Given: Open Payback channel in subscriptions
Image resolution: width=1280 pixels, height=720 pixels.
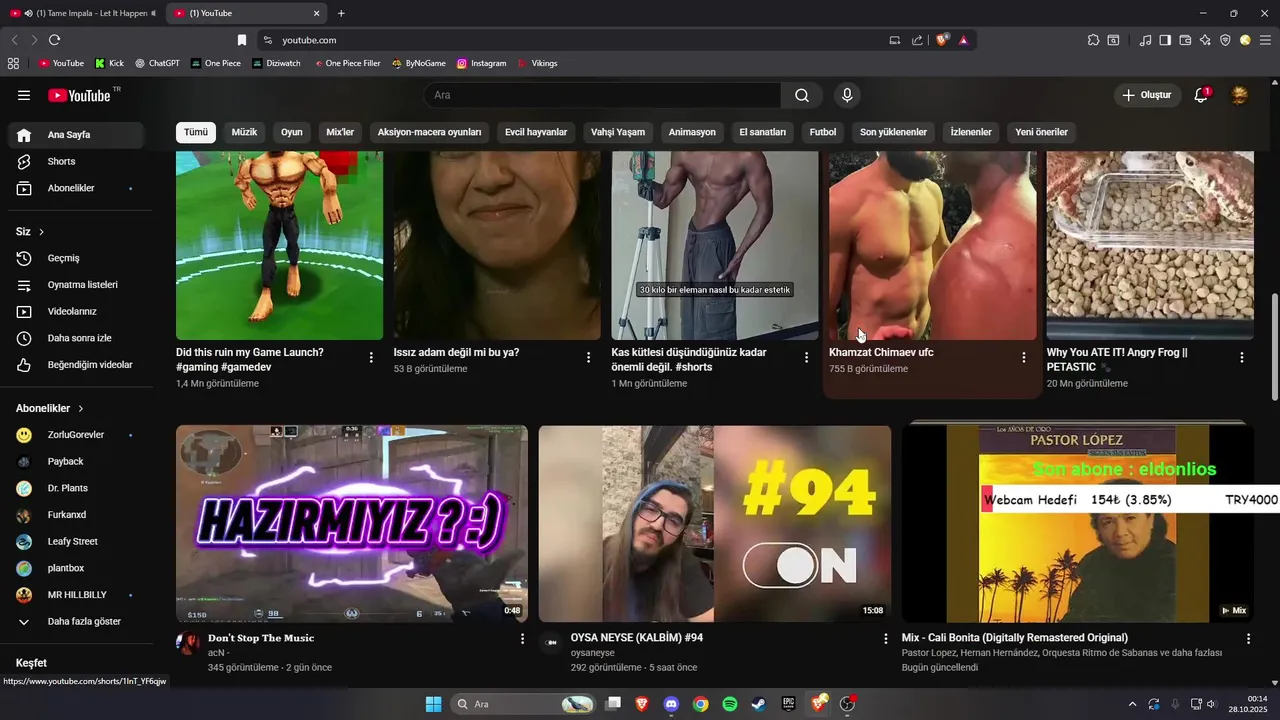Looking at the screenshot, I should (76, 461).
